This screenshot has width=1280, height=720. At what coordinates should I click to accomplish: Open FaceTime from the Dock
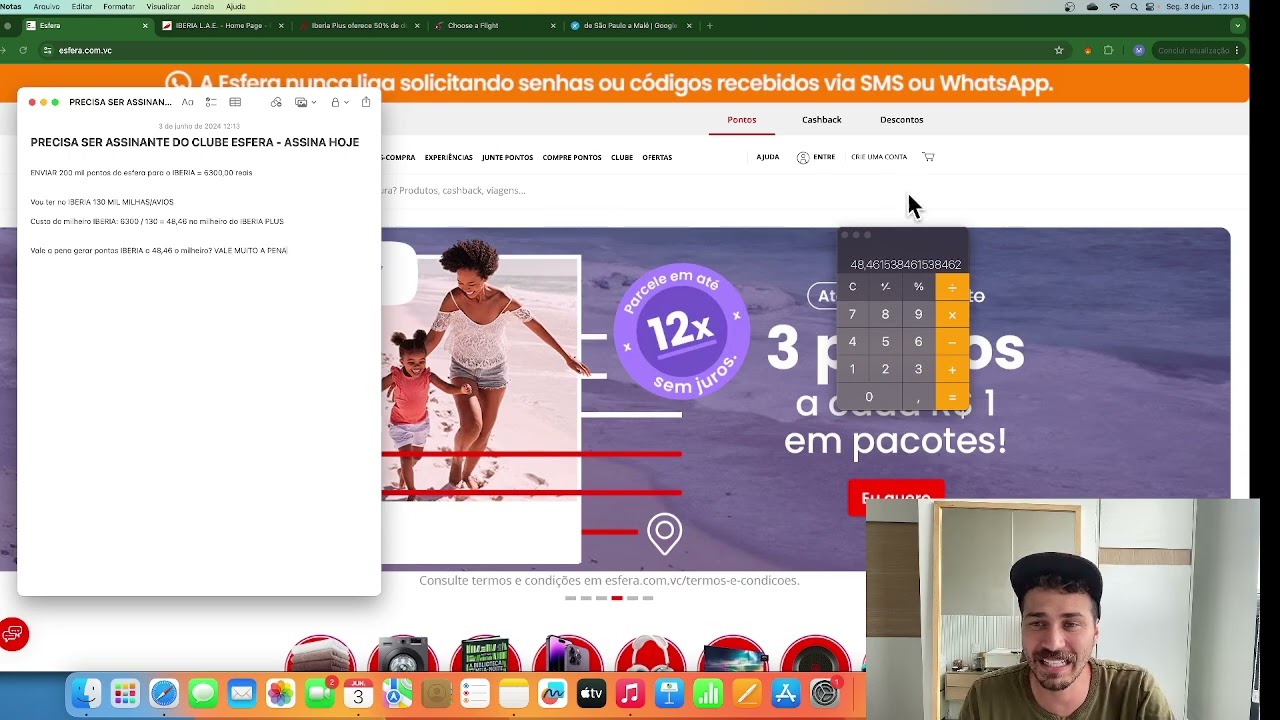click(x=320, y=693)
